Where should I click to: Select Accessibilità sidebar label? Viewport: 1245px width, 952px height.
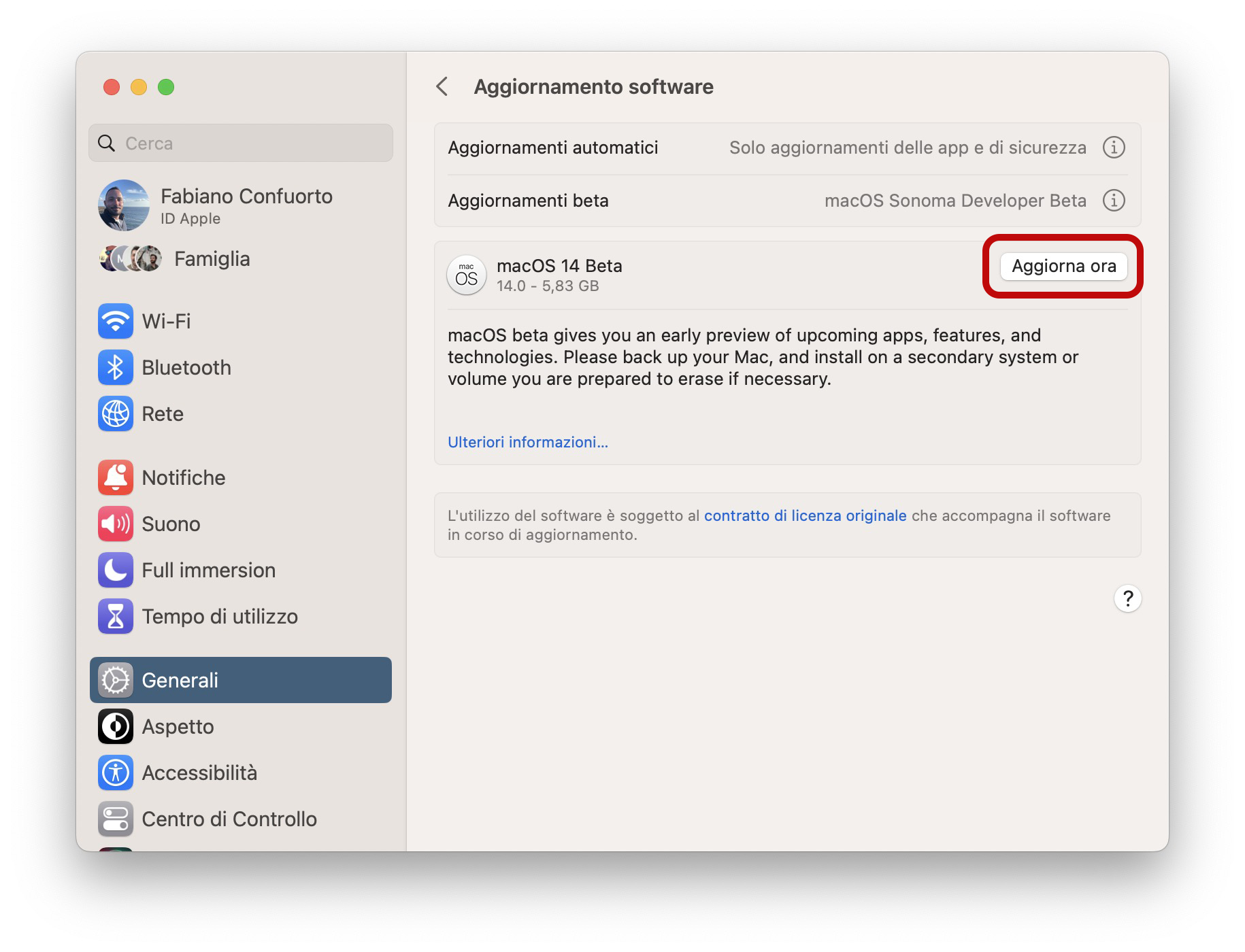[199, 772]
